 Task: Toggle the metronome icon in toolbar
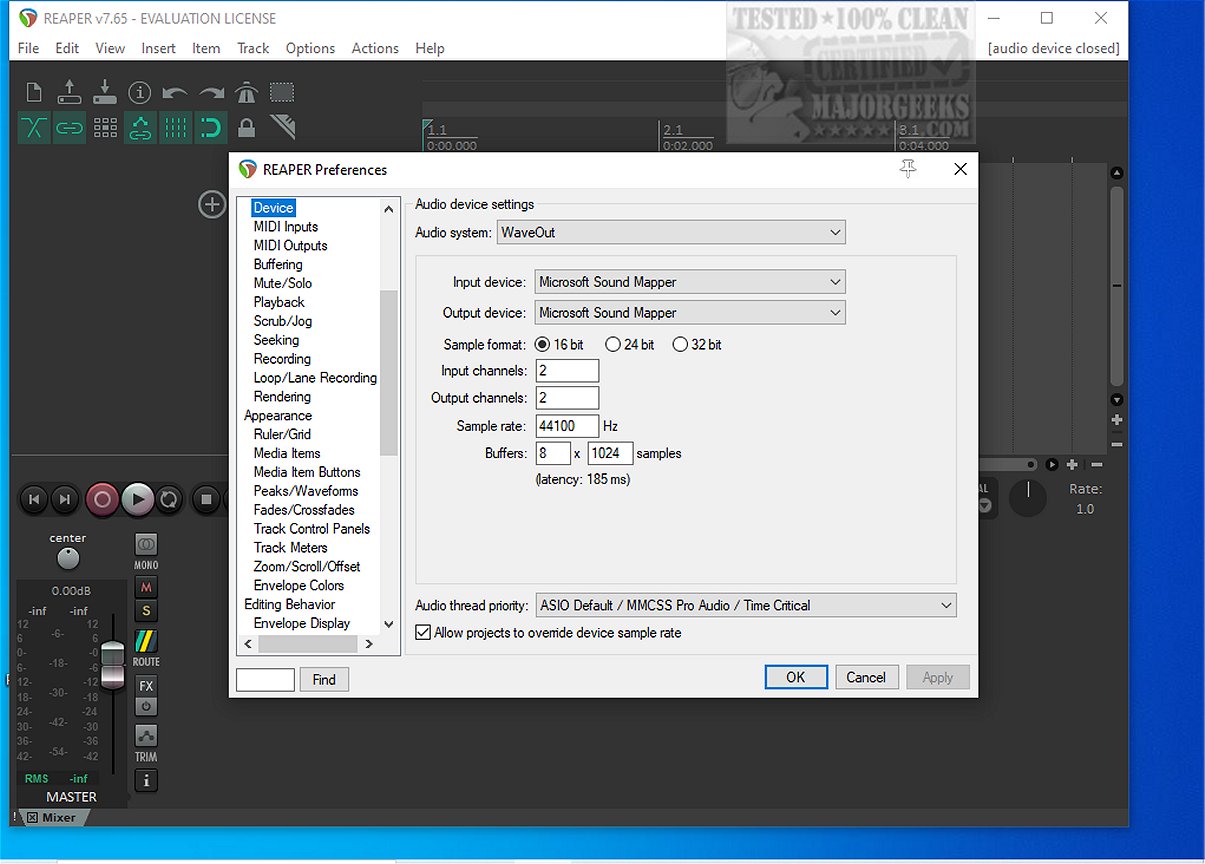pyautogui.click(x=246, y=93)
